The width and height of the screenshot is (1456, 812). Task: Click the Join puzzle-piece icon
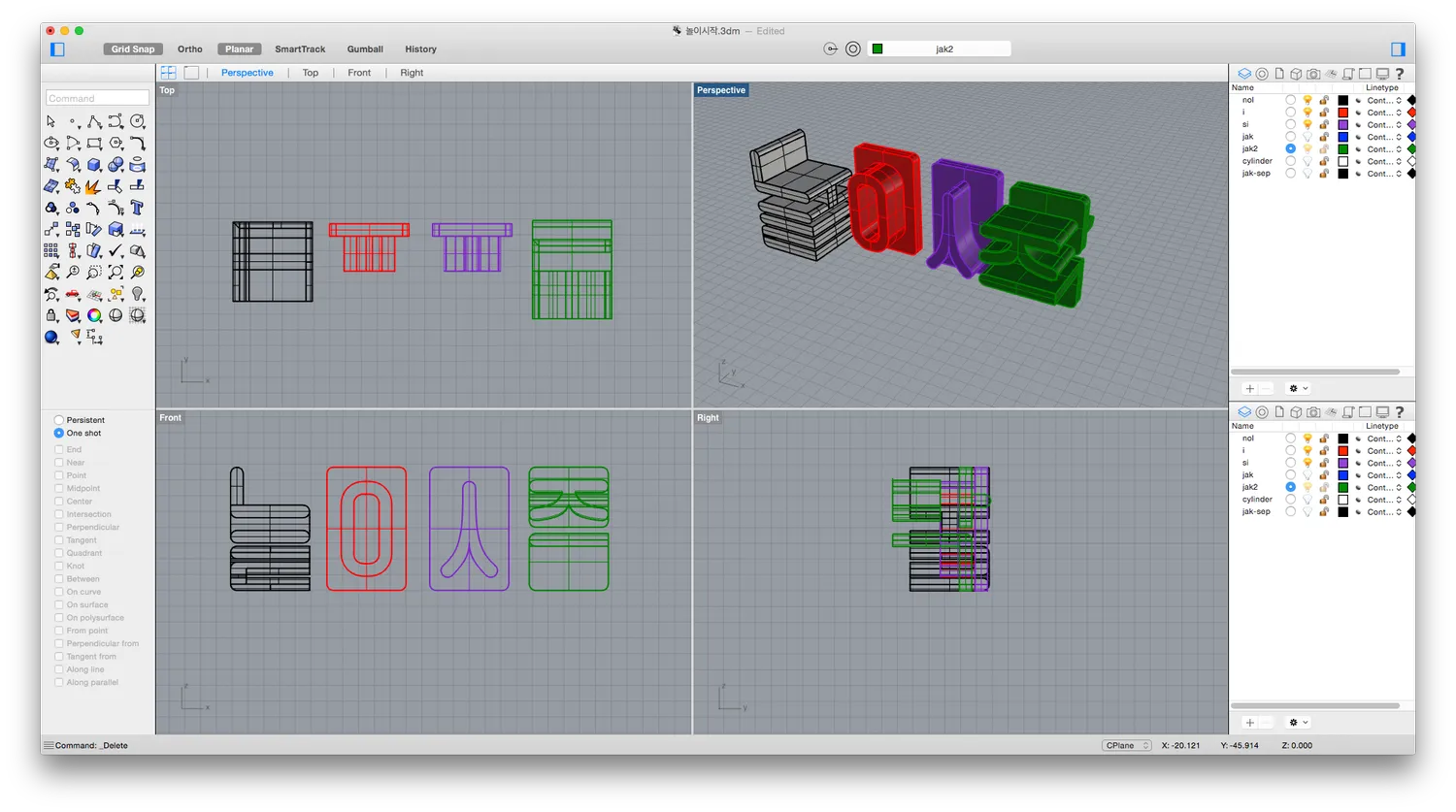[73, 185]
